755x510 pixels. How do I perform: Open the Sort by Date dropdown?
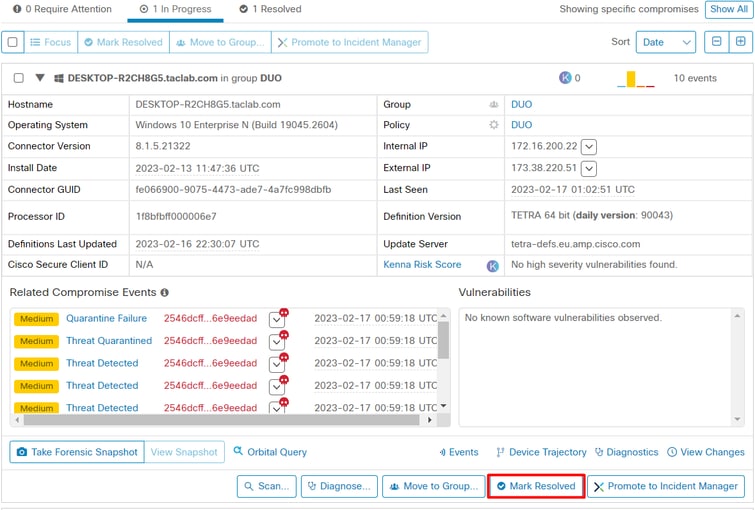(x=665, y=42)
